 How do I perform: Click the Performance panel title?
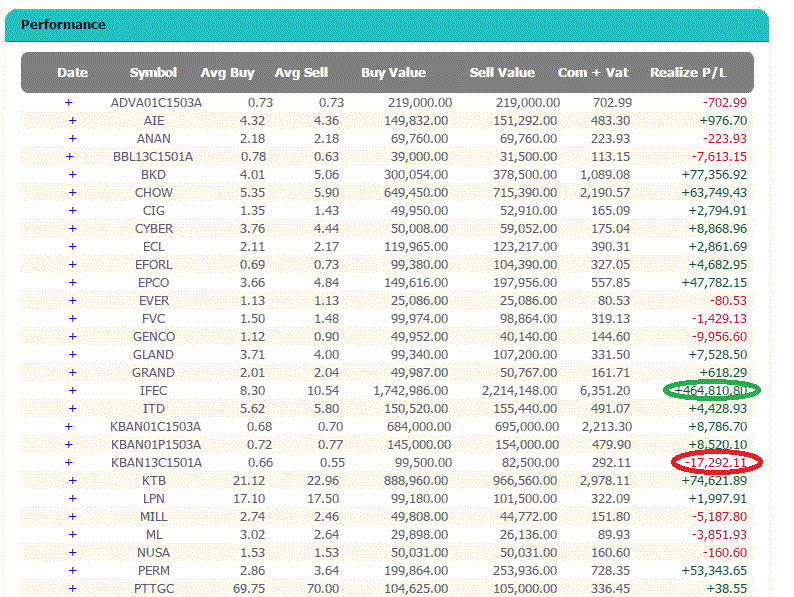point(63,24)
